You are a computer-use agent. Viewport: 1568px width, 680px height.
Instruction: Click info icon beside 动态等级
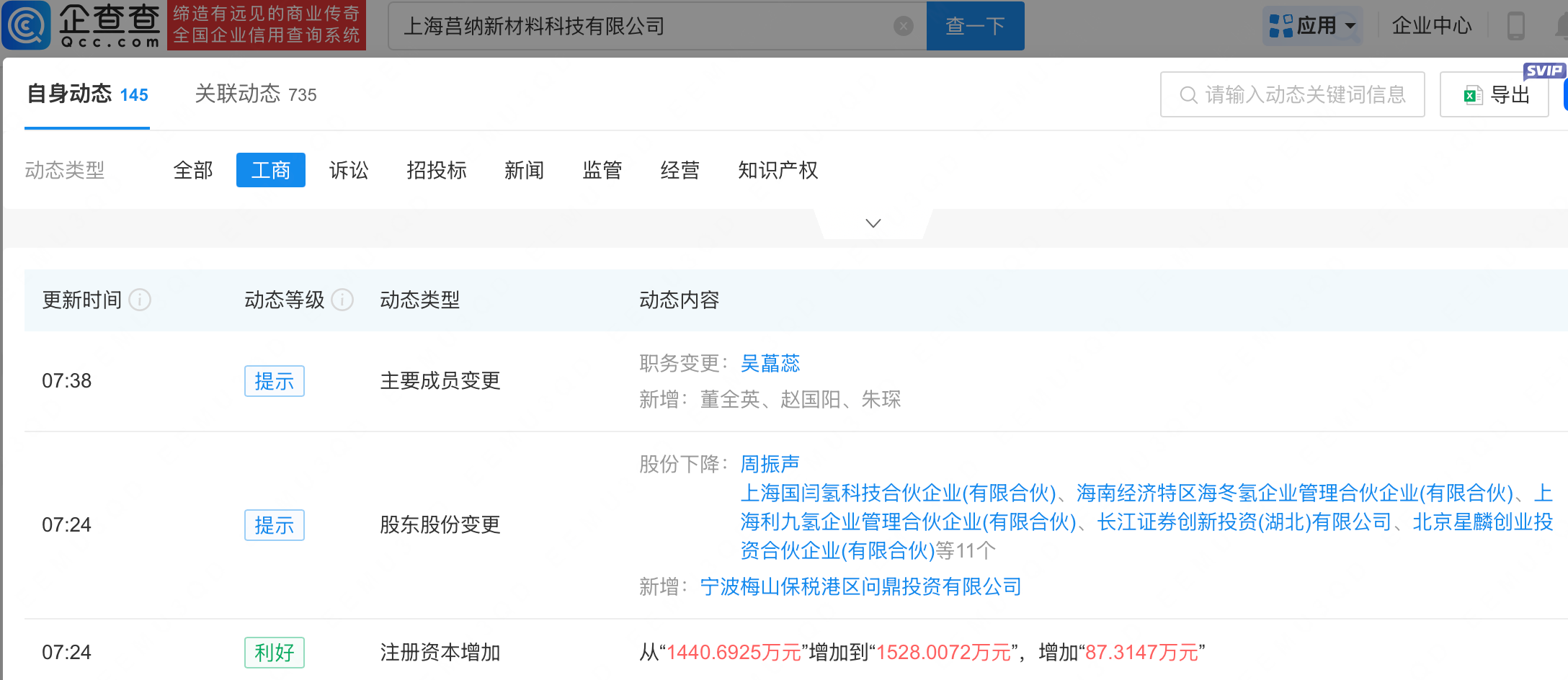click(x=342, y=300)
